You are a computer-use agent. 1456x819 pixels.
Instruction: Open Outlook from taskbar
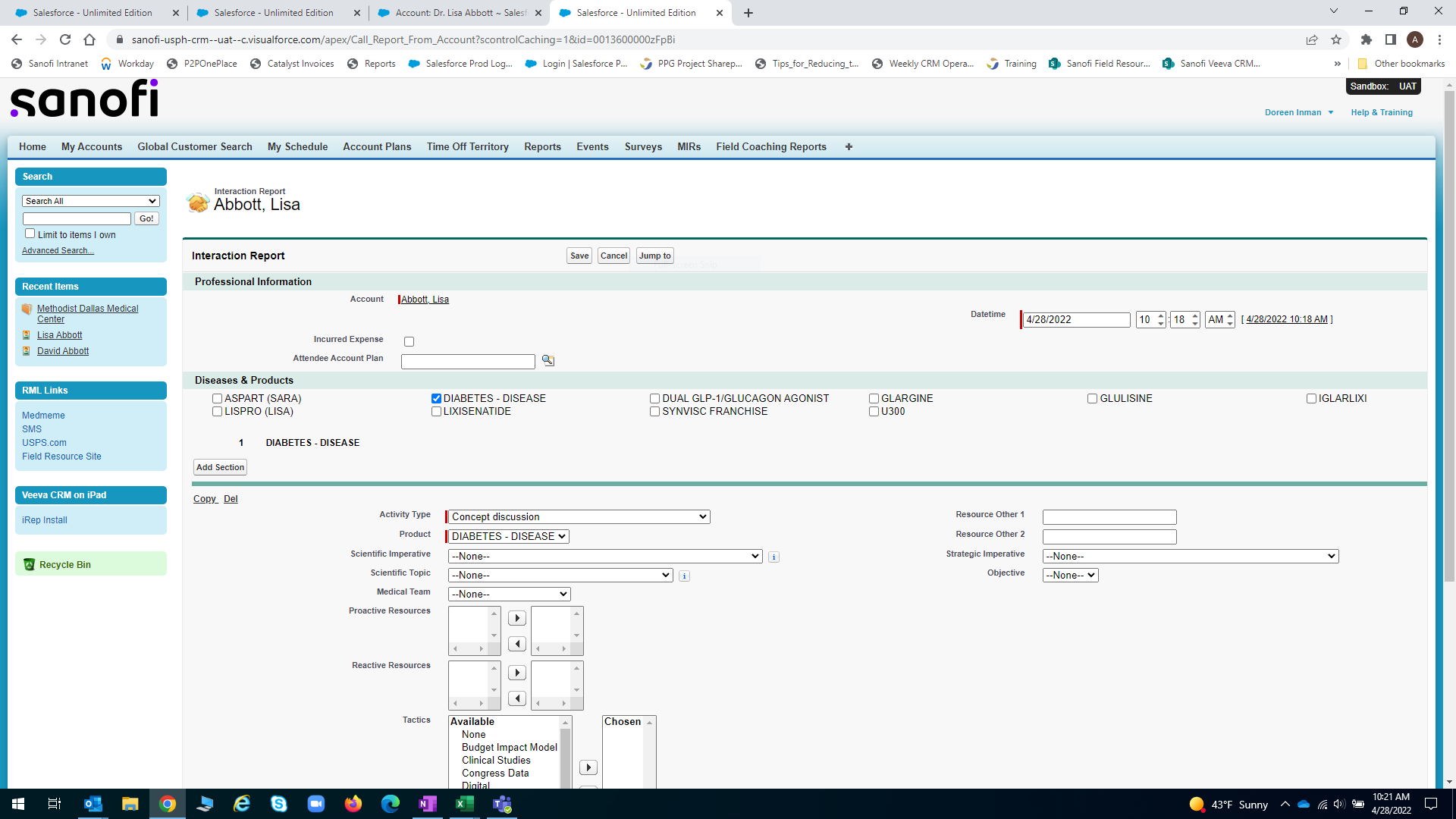tap(93, 804)
